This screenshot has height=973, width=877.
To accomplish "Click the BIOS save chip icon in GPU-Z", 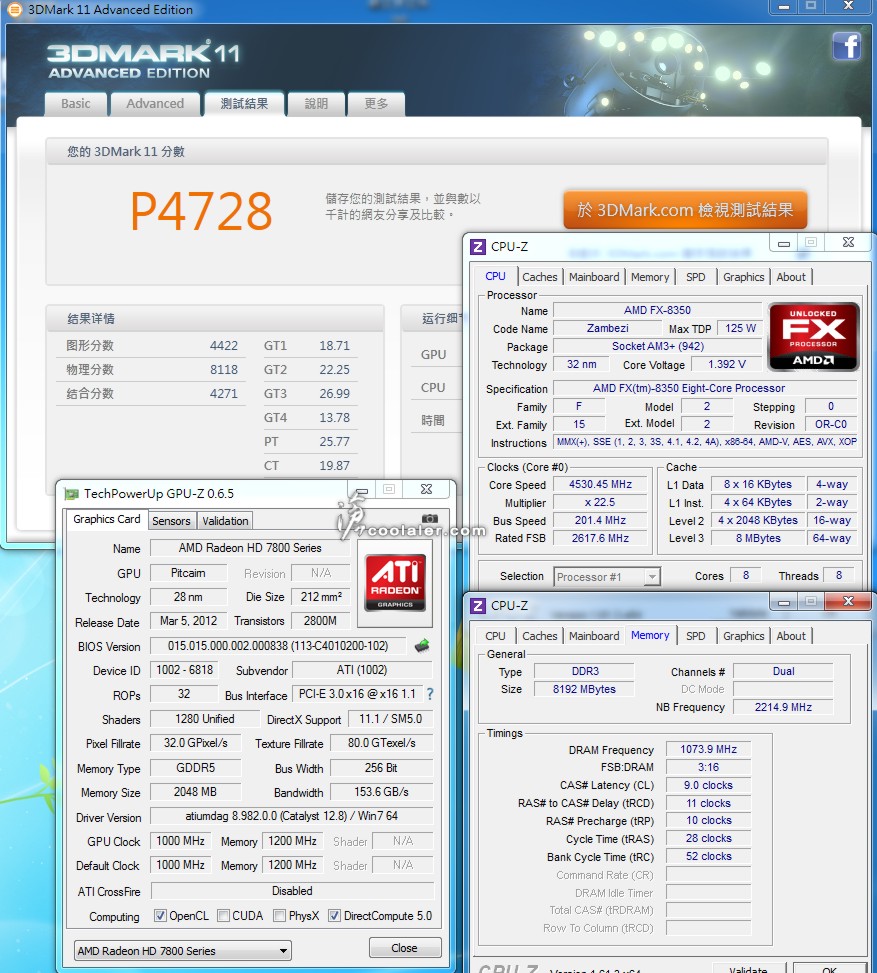I will (422, 646).
